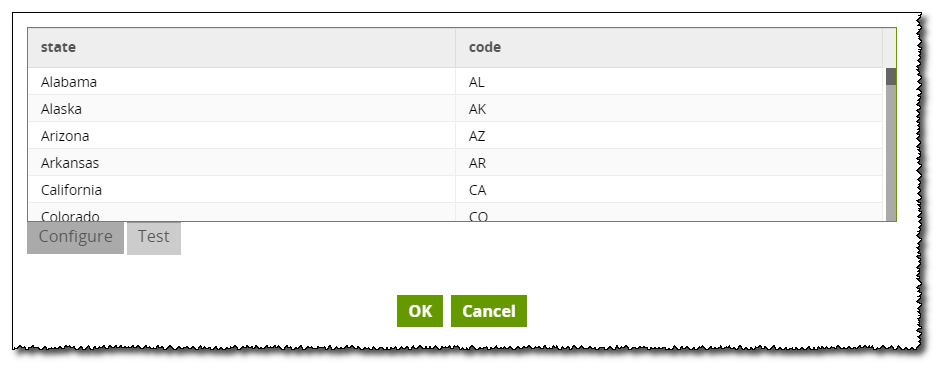Image resolution: width=941 pixels, height=369 pixels.
Task: Click the scrollbar track below the thumb
Action: 891,153
